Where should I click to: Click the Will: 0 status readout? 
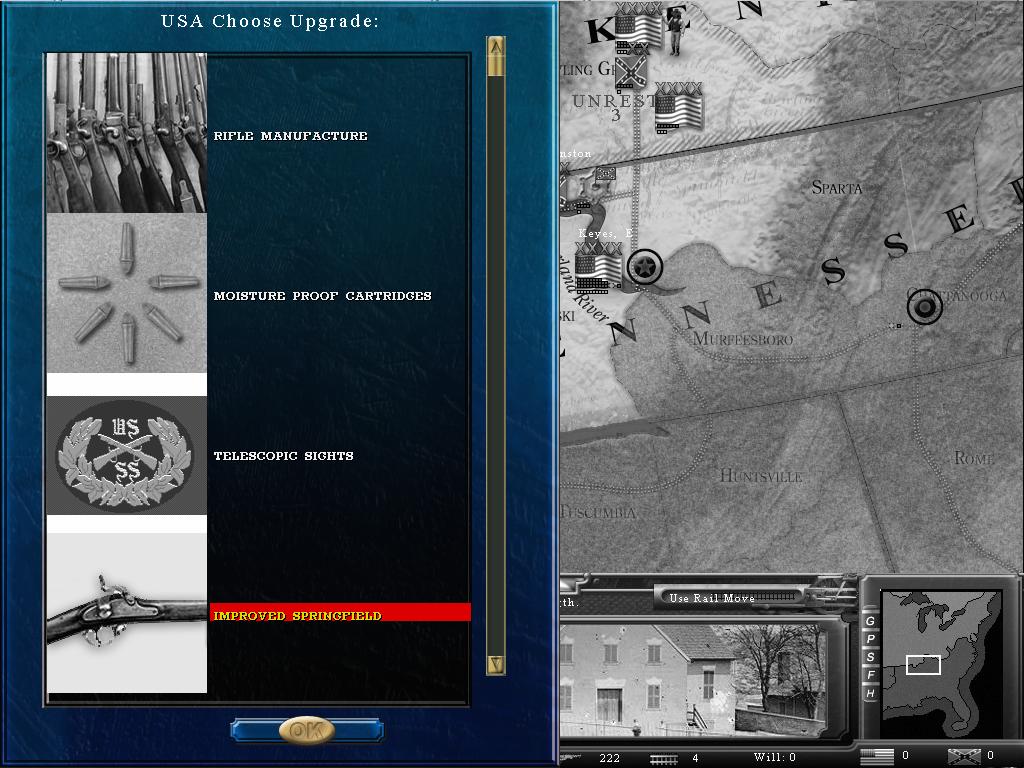point(775,758)
